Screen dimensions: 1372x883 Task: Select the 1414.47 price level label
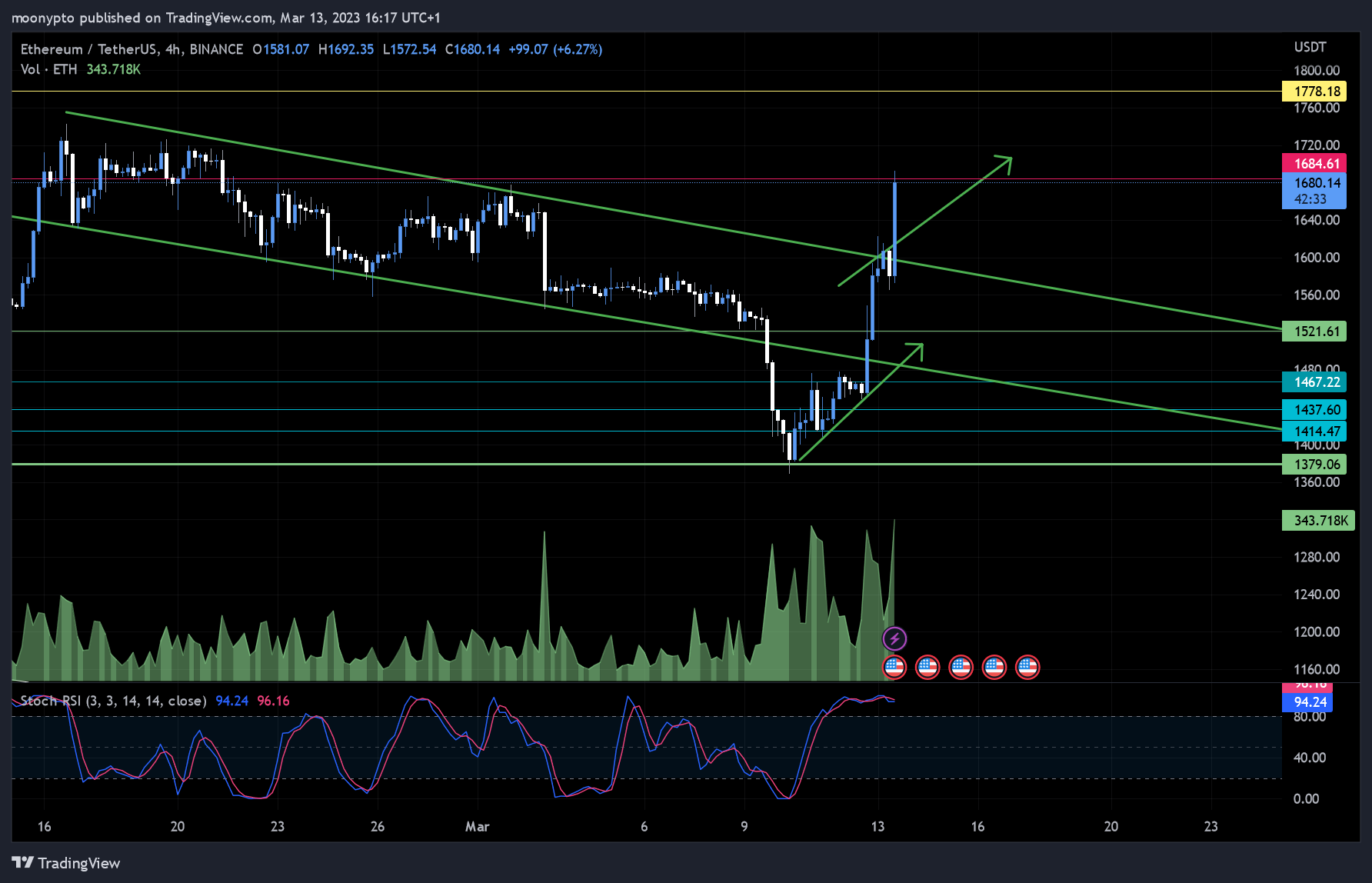[x=1314, y=432]
